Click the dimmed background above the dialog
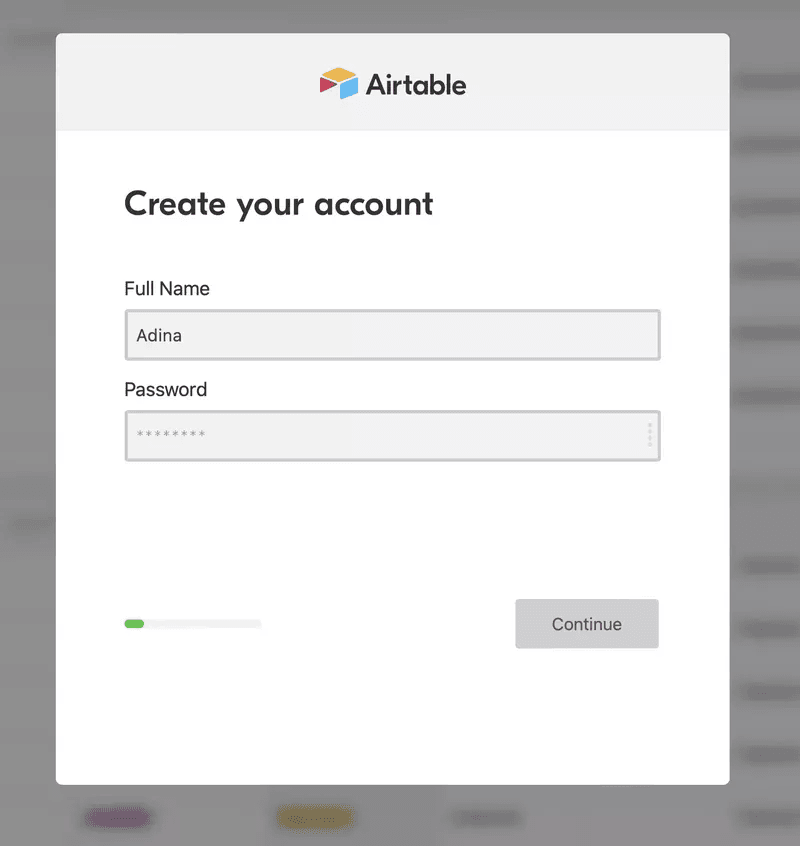The width and height of the screenshot is (800, 846). (x=400, y=15)
